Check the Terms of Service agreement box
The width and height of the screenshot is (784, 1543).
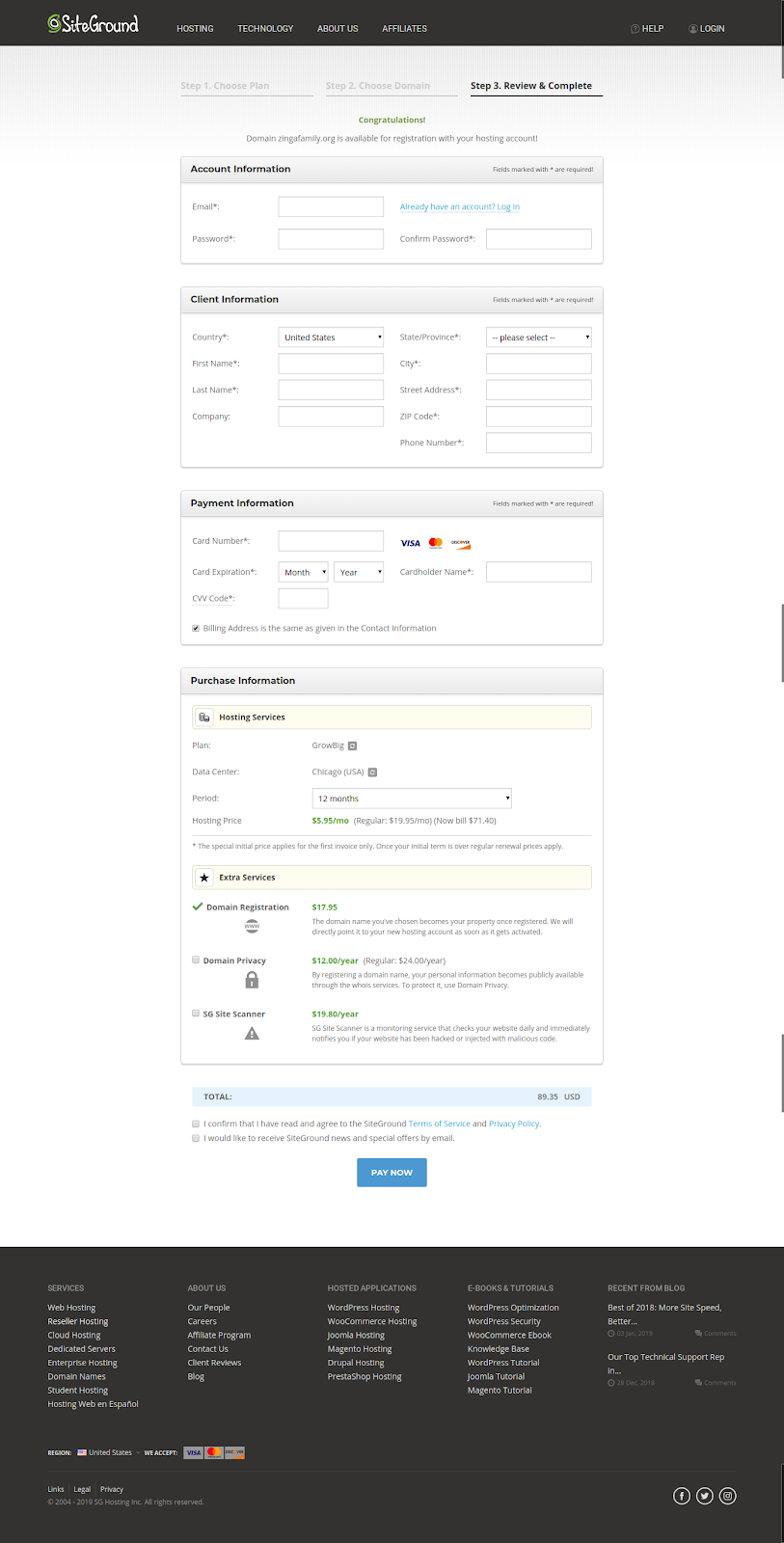(x=196, y=1123)
